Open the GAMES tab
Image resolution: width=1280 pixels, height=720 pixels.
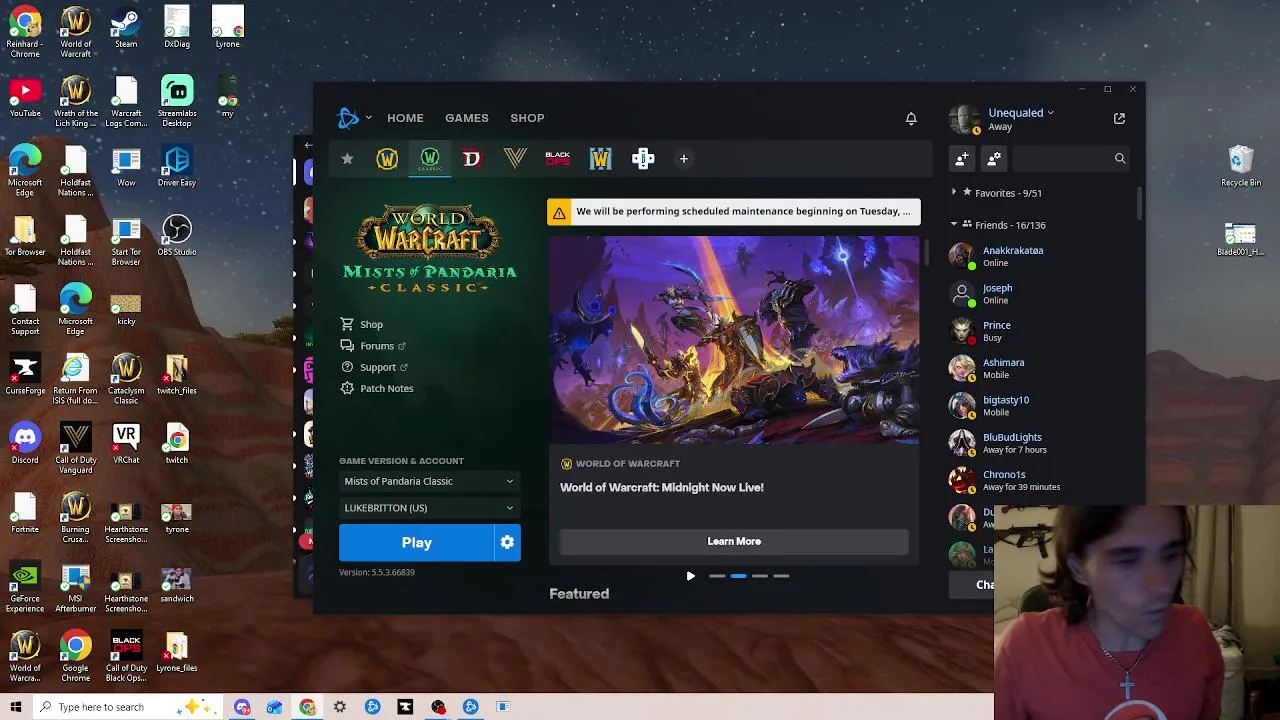click(x=467, y=118)
